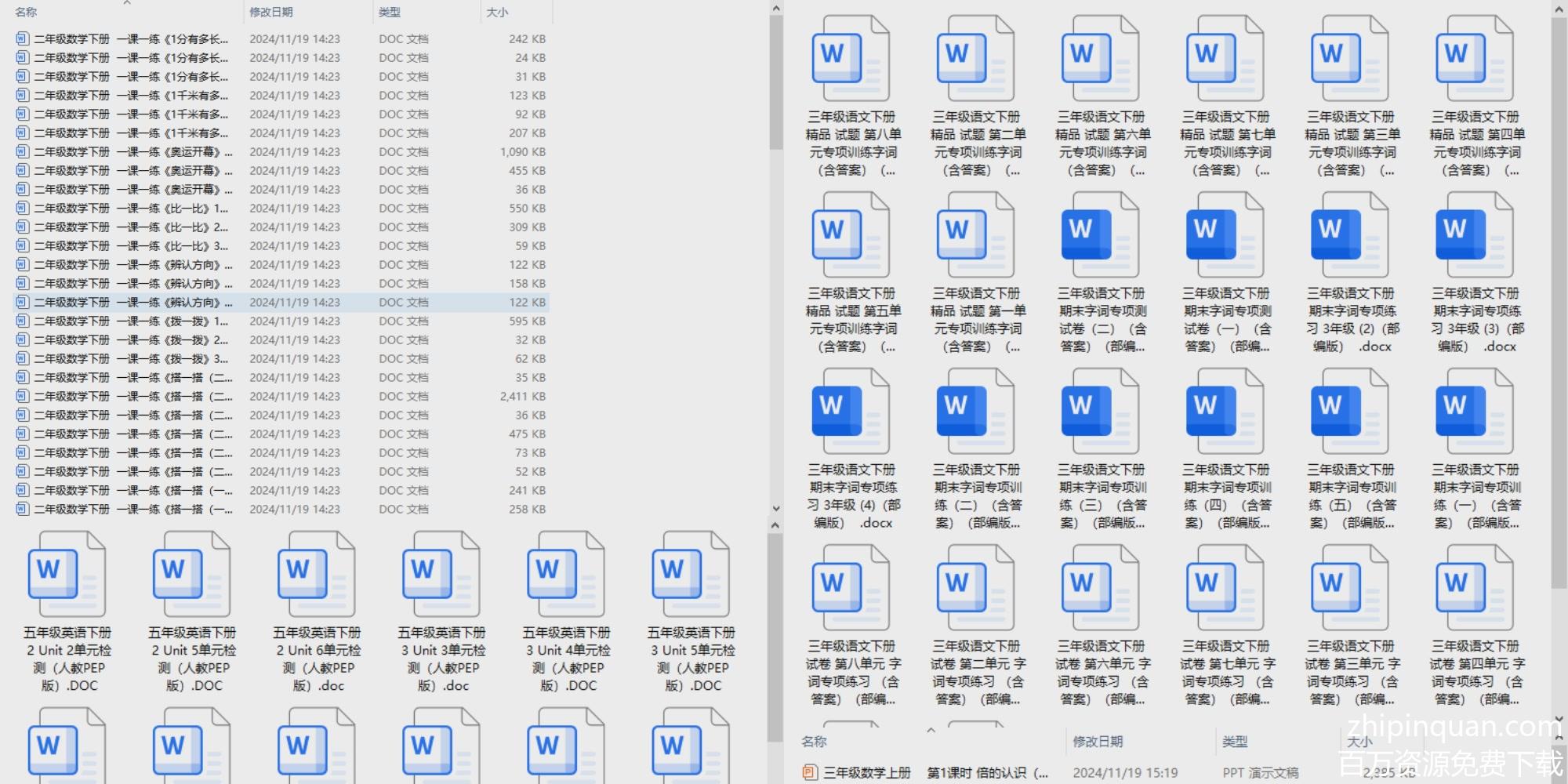This screenshot has width=1568, height=784.
Task: Click 五年级英语下册 3 Unit 5单元检测 Word icon
Action: tap(690, 575)
